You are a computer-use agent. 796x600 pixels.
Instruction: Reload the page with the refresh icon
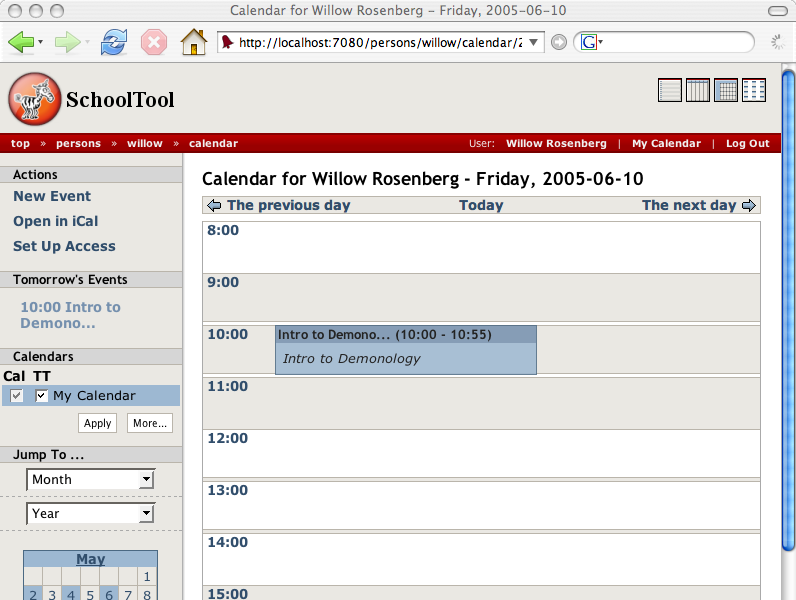point(114,42)
